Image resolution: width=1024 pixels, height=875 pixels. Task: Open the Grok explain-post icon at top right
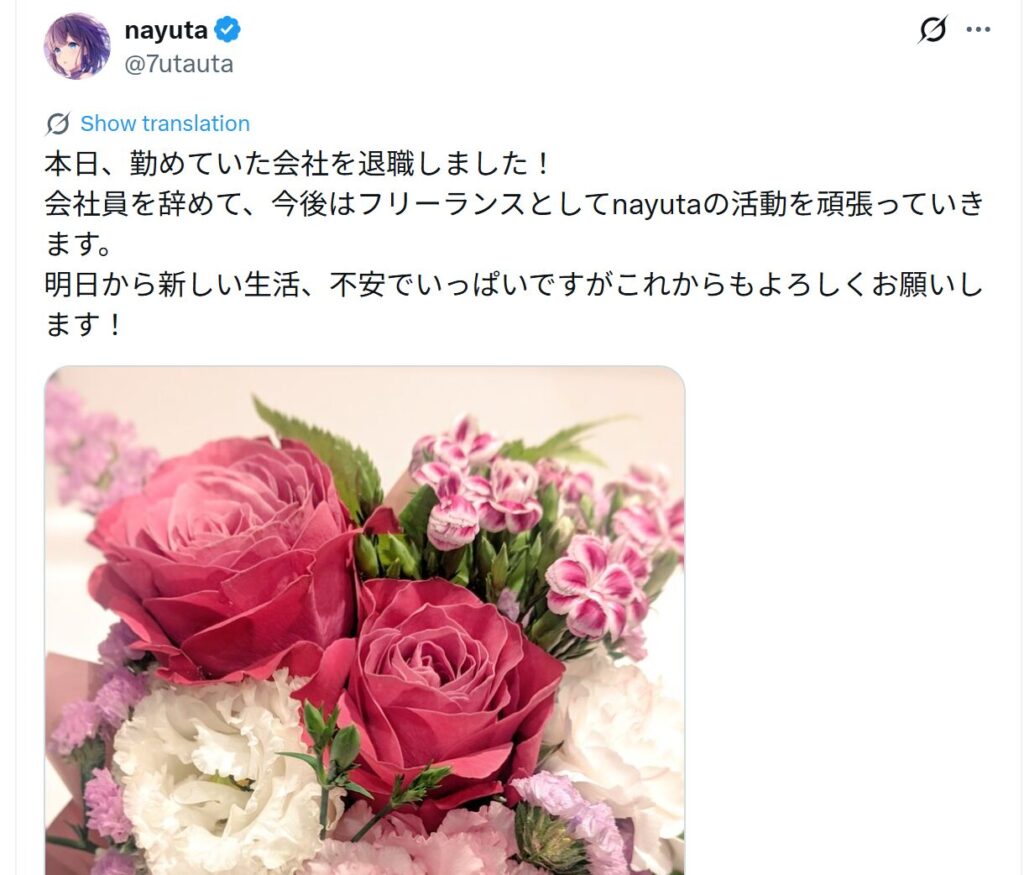(x=932, y=29)
